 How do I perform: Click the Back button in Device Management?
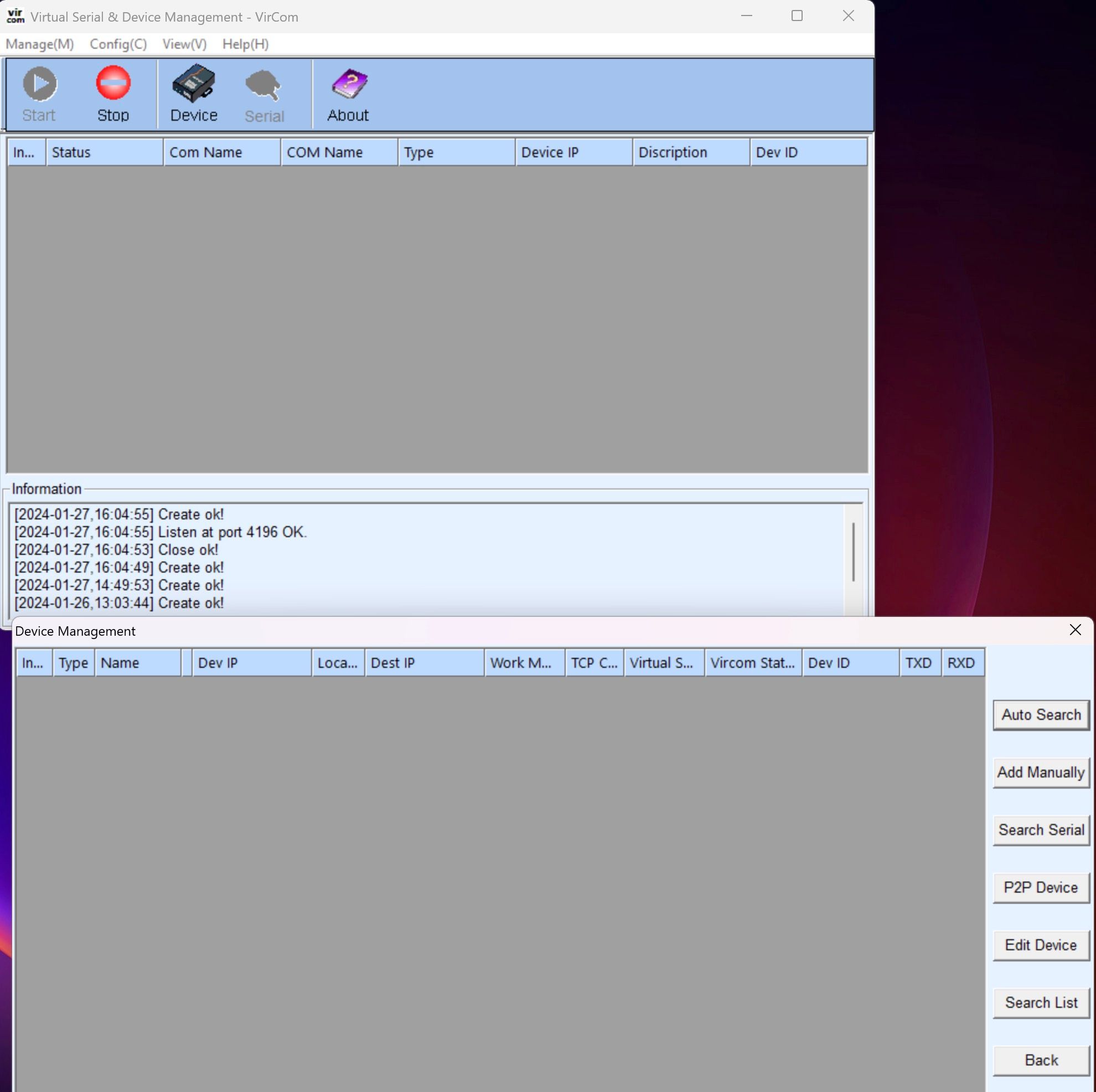coord(1040,1060)
